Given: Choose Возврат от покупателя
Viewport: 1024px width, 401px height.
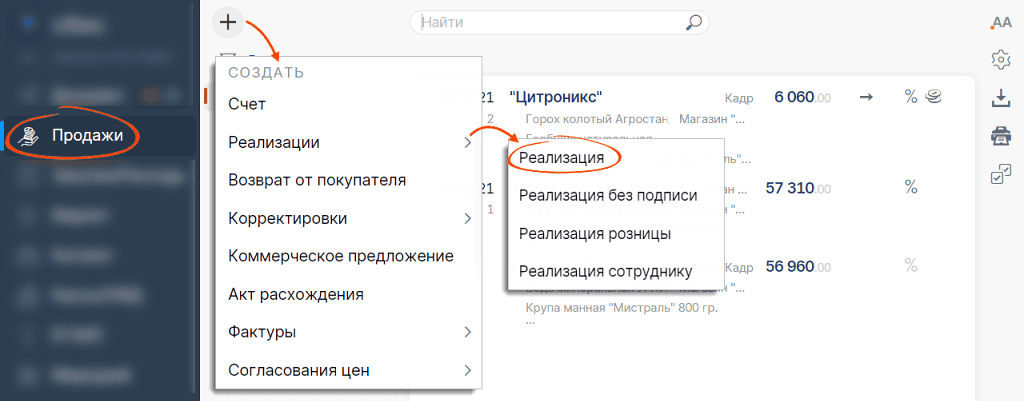Looking at the screenshot, I should [317, 180].
